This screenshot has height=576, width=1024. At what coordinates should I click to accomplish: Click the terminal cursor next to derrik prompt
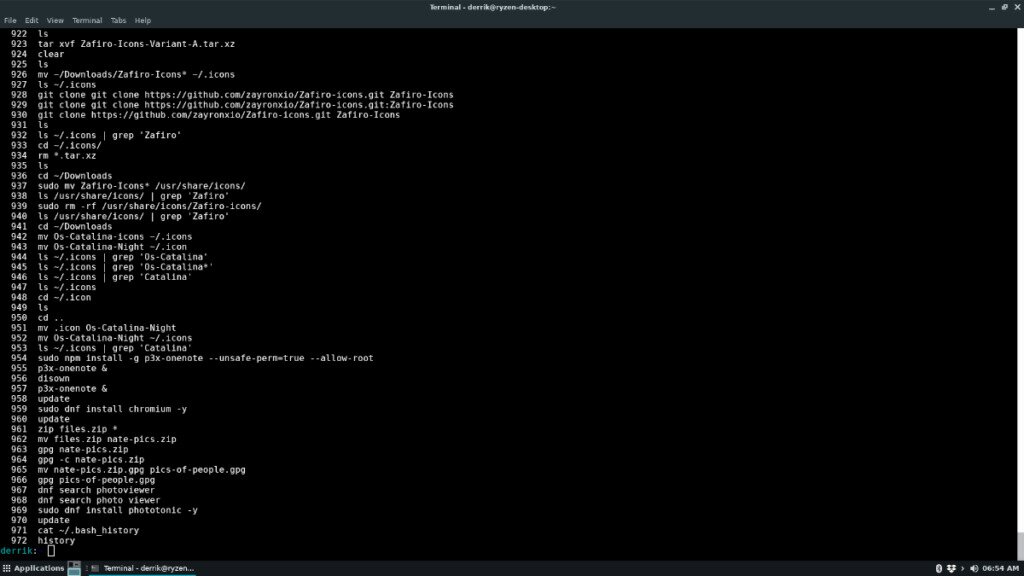tap(49, 549)
